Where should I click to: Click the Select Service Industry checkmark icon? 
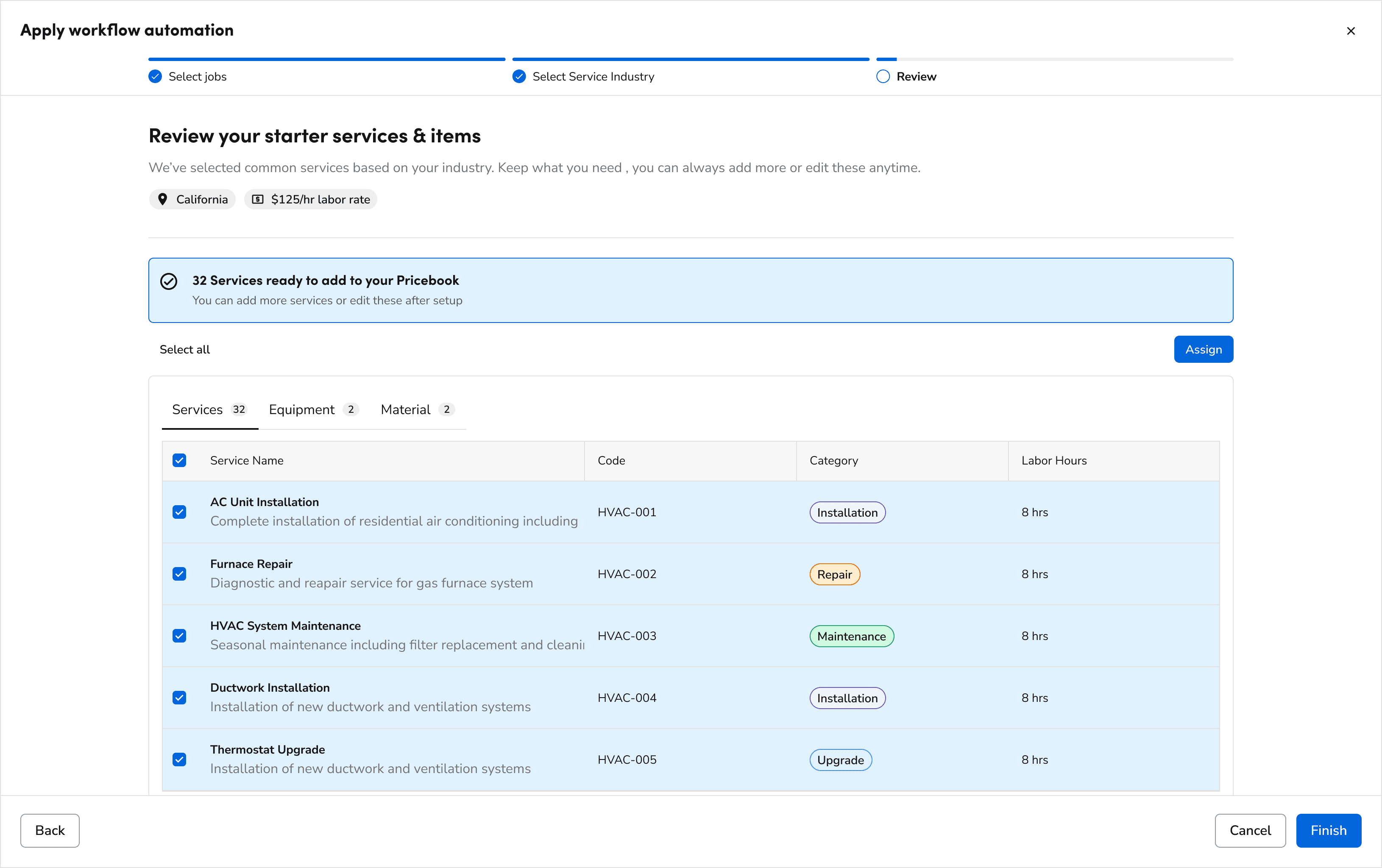pos(519,76)
